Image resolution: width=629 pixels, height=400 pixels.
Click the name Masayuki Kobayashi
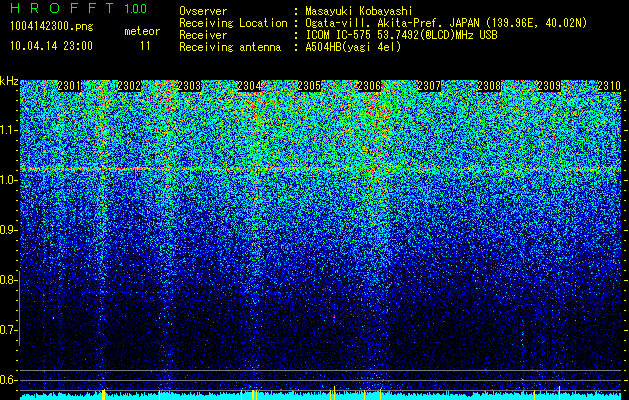359,11
